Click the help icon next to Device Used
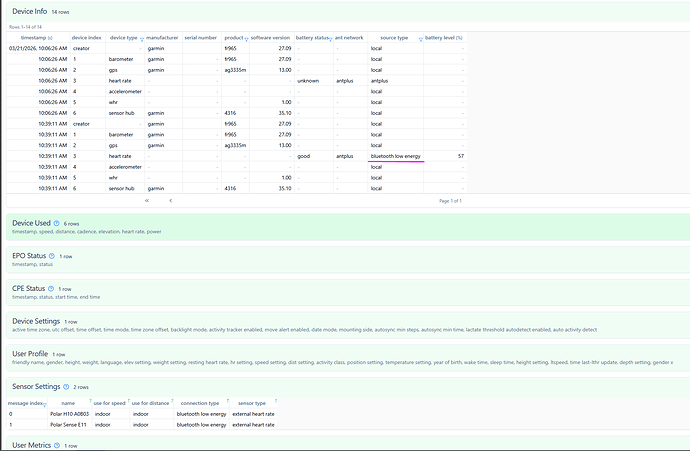 (x=56, y=223)
